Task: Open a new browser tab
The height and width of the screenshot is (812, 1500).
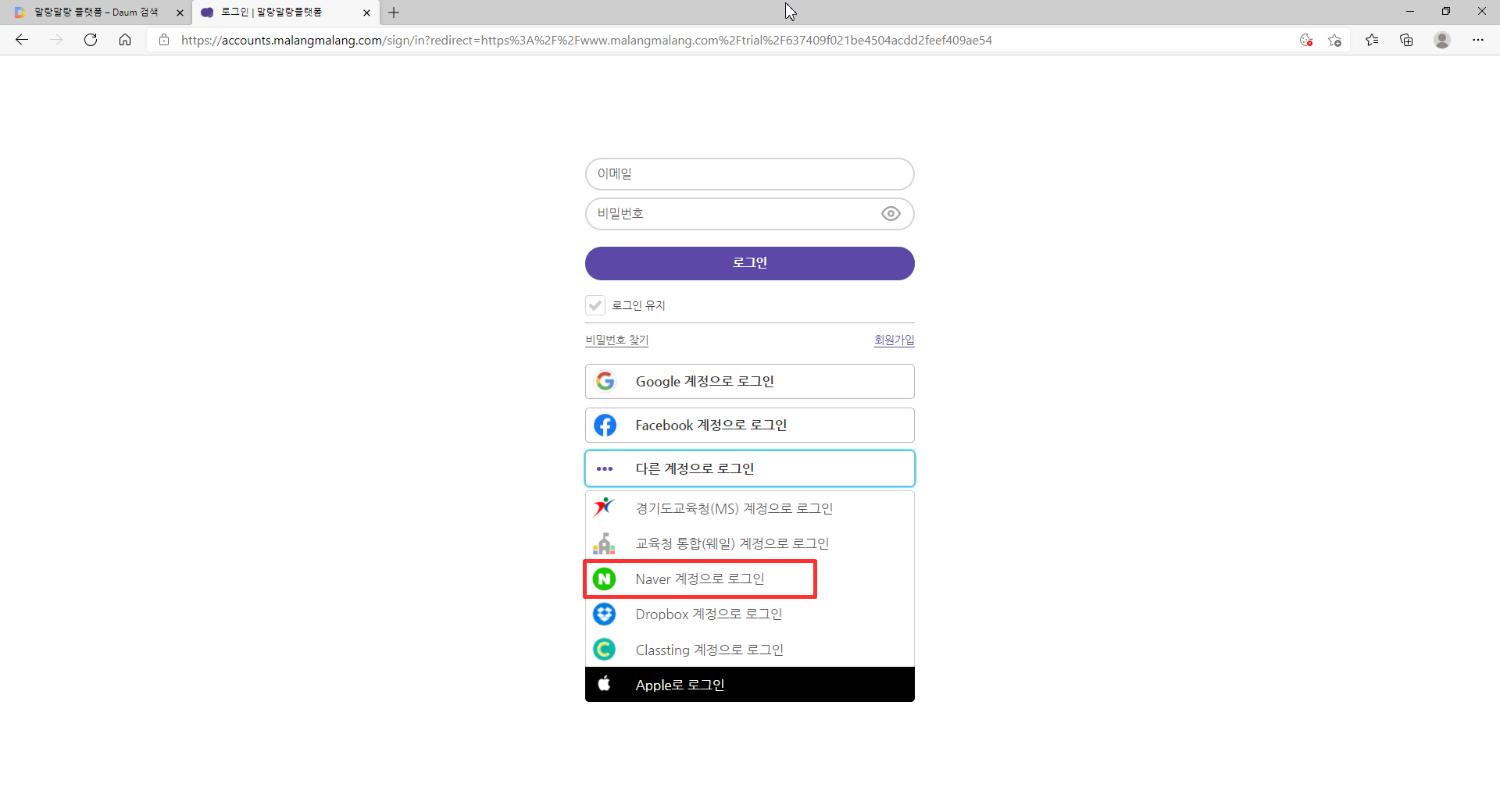Action: coord(394,12)
